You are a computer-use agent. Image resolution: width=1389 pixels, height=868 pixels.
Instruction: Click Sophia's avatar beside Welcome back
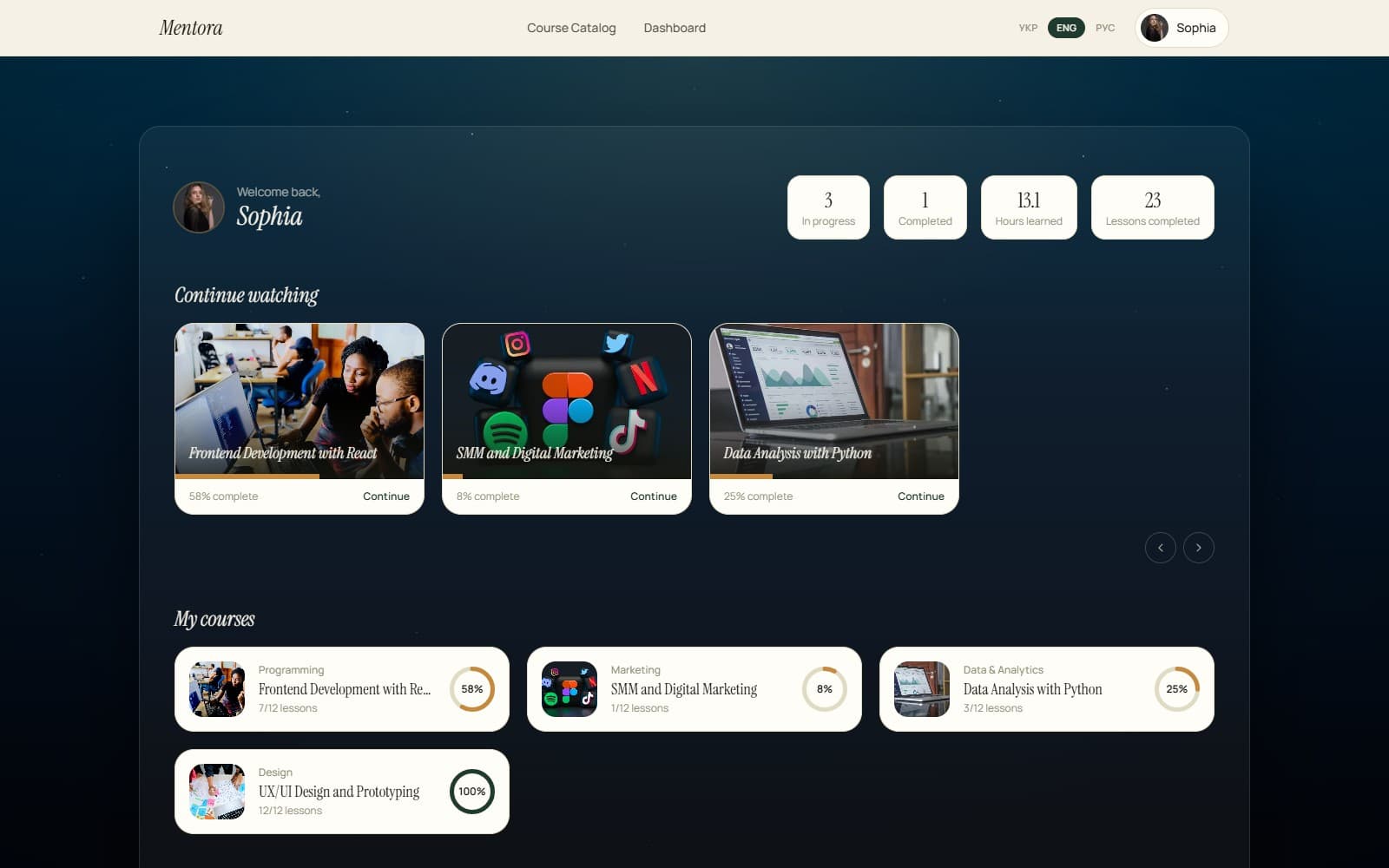(199, 207)
